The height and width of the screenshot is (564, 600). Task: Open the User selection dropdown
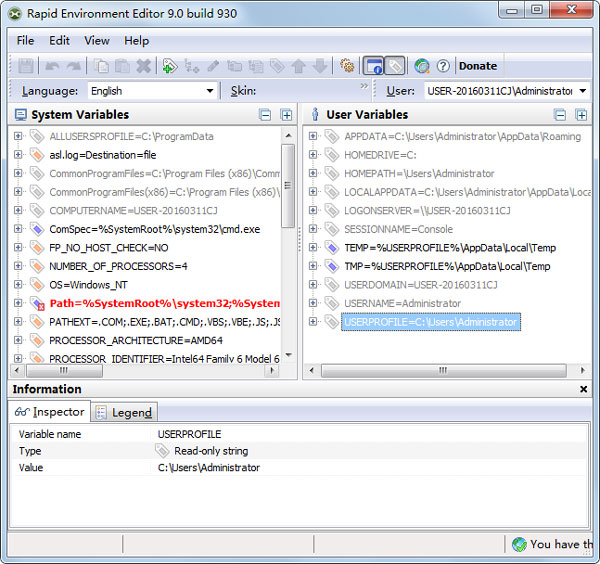[582, 91]
